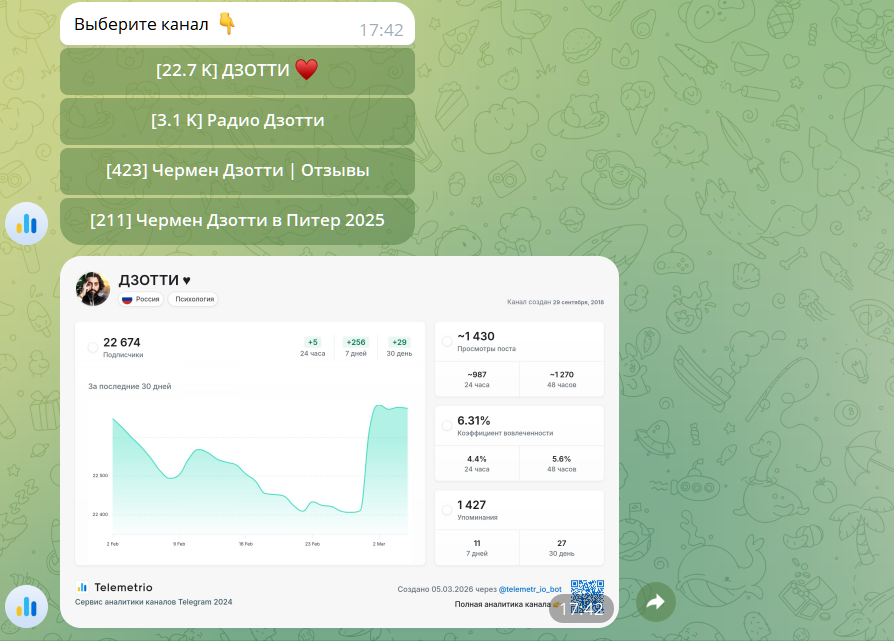
Task: Click the ~1 430 post views value
Action: tap(476, 336)
